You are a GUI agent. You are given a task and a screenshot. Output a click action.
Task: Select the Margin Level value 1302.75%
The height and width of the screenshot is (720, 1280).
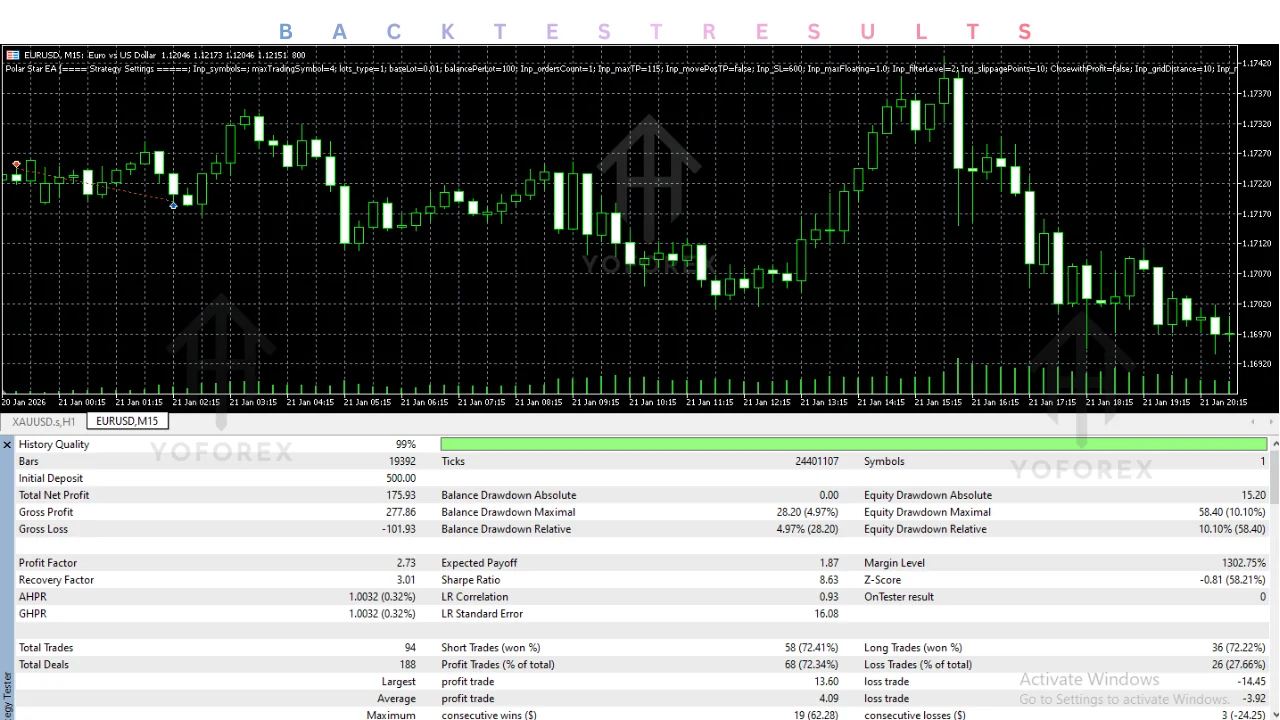coord(1243,564)
